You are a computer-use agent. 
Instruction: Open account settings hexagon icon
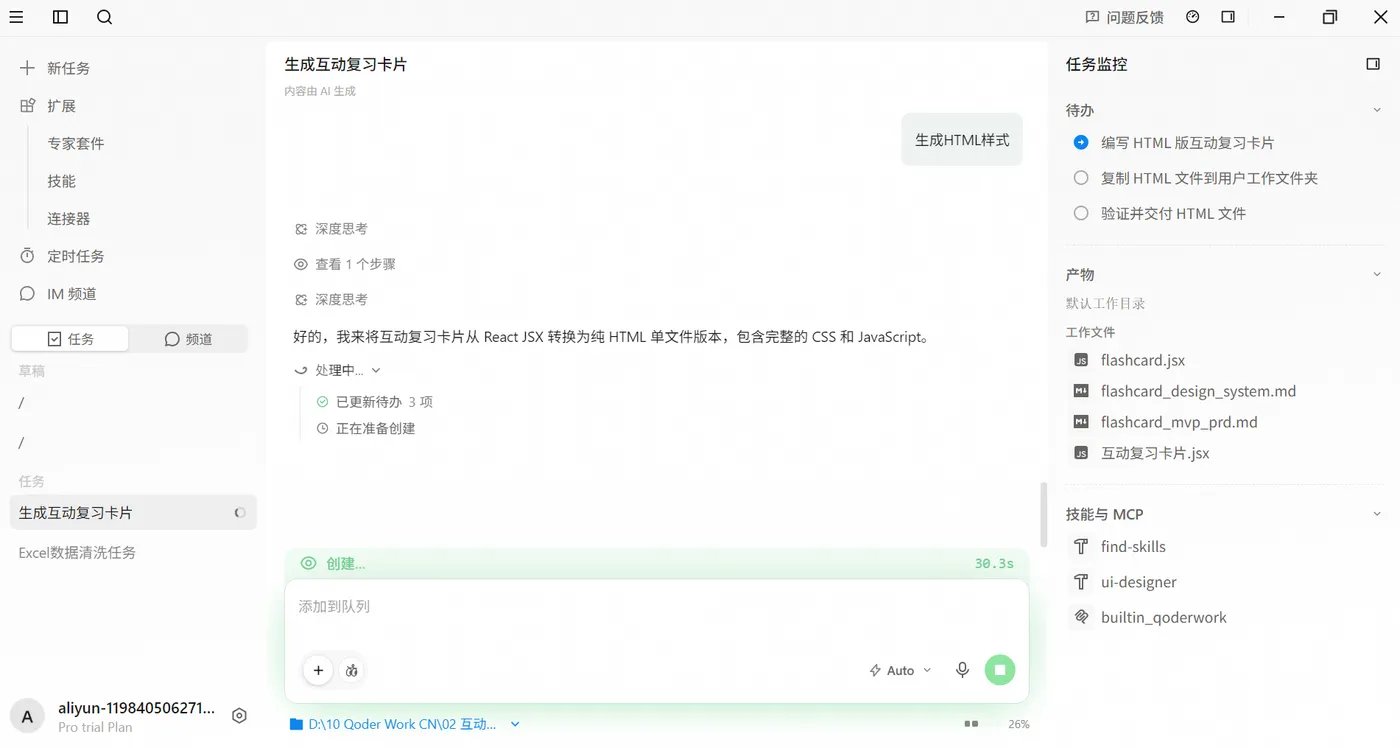click(239, 715)
